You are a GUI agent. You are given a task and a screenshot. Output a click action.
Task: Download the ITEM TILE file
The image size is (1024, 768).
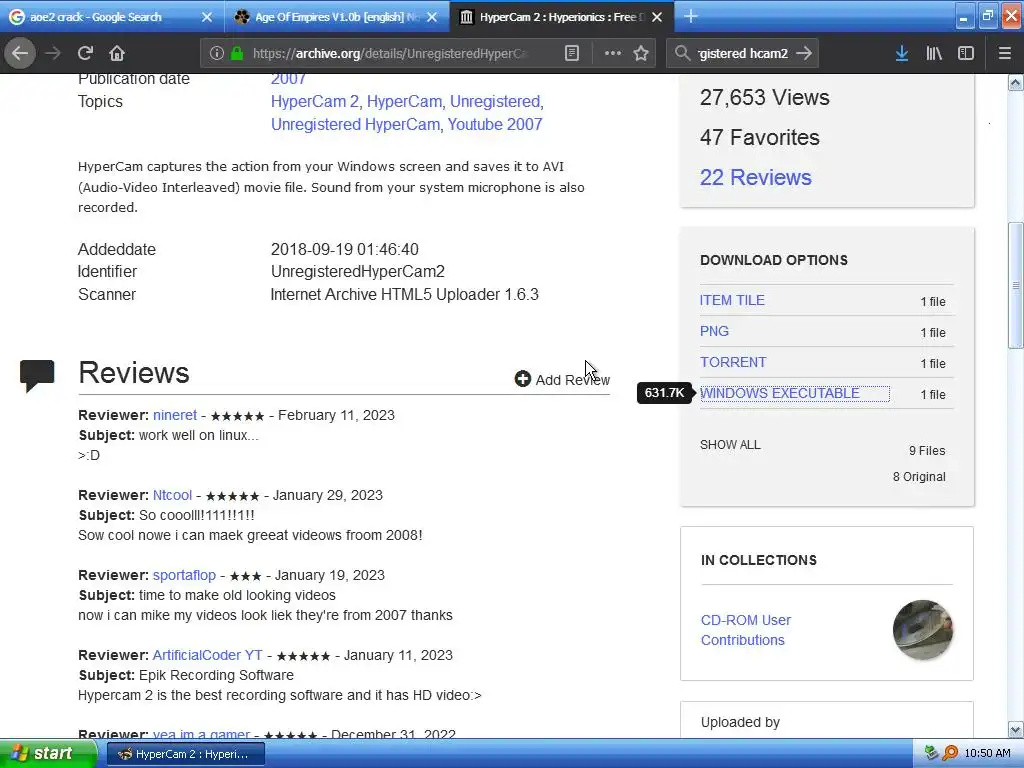coord(732,300)
